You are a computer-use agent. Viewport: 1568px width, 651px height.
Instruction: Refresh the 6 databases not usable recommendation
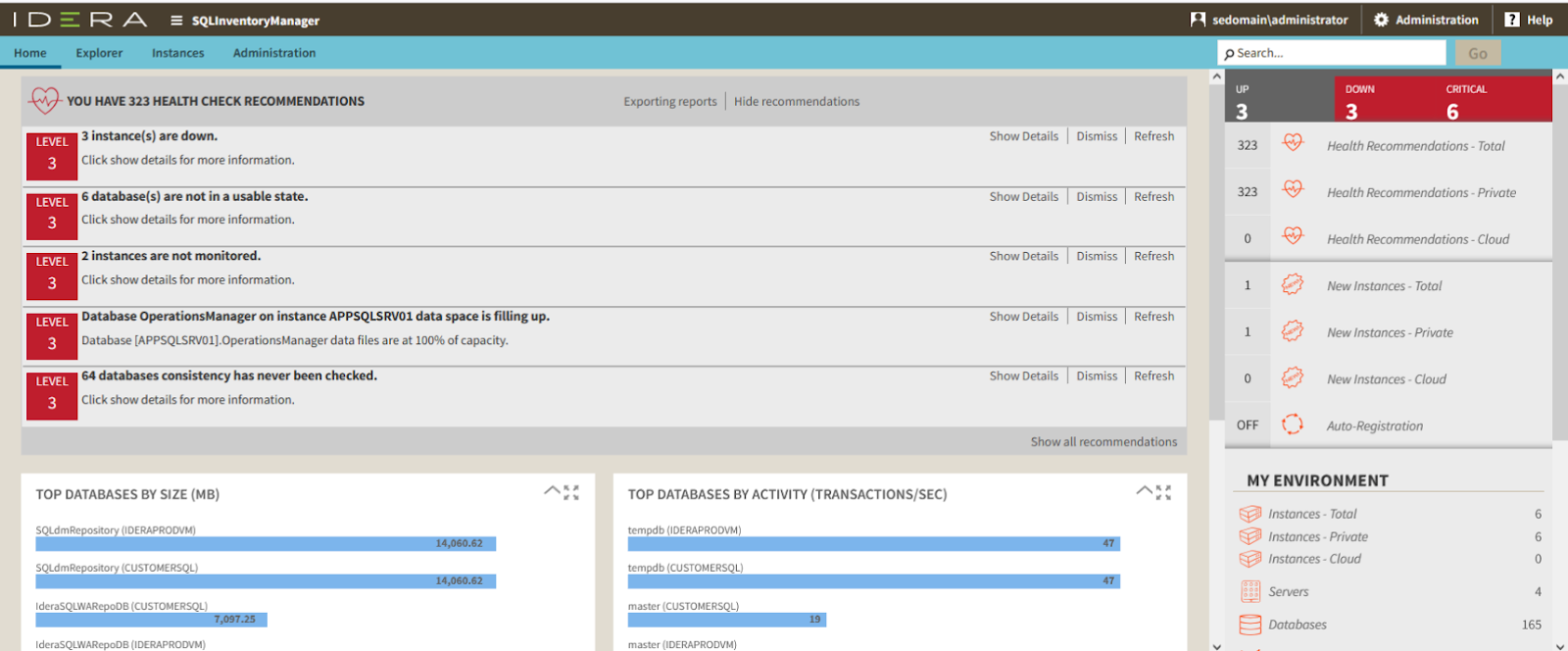click(1153, 196)
